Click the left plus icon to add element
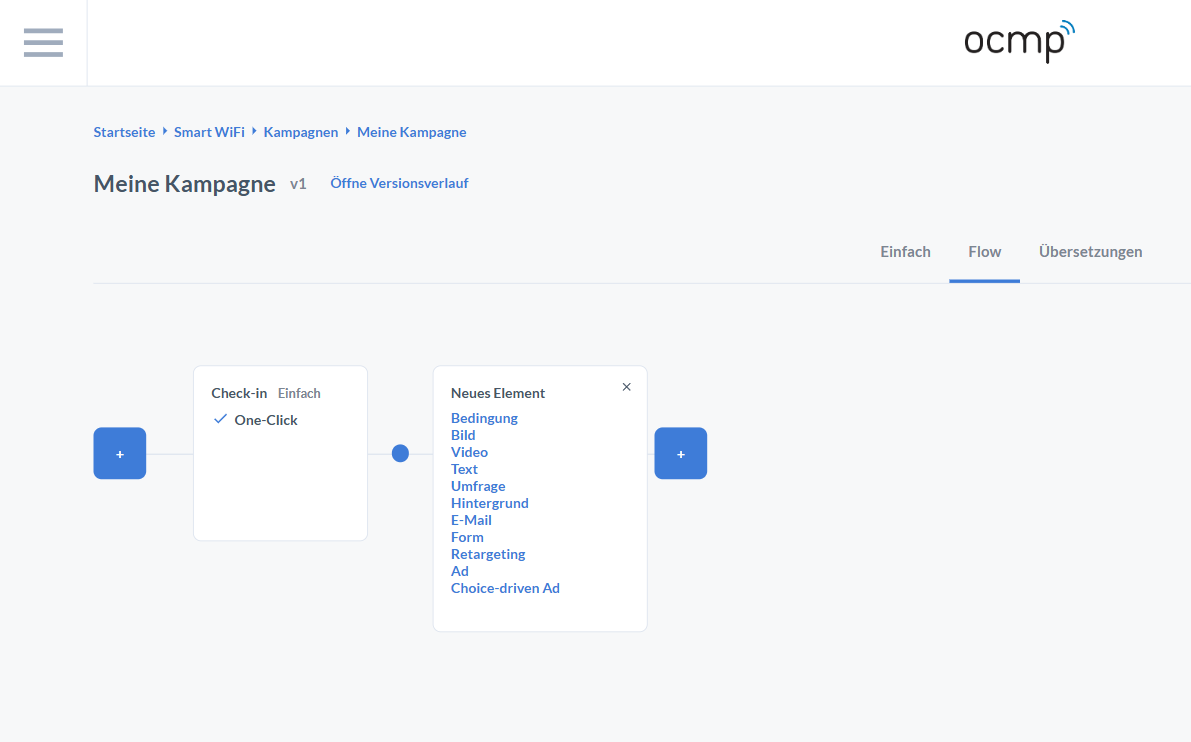Image resolution: width=1191 pixels, height=742 pixels. pos(119,453)
